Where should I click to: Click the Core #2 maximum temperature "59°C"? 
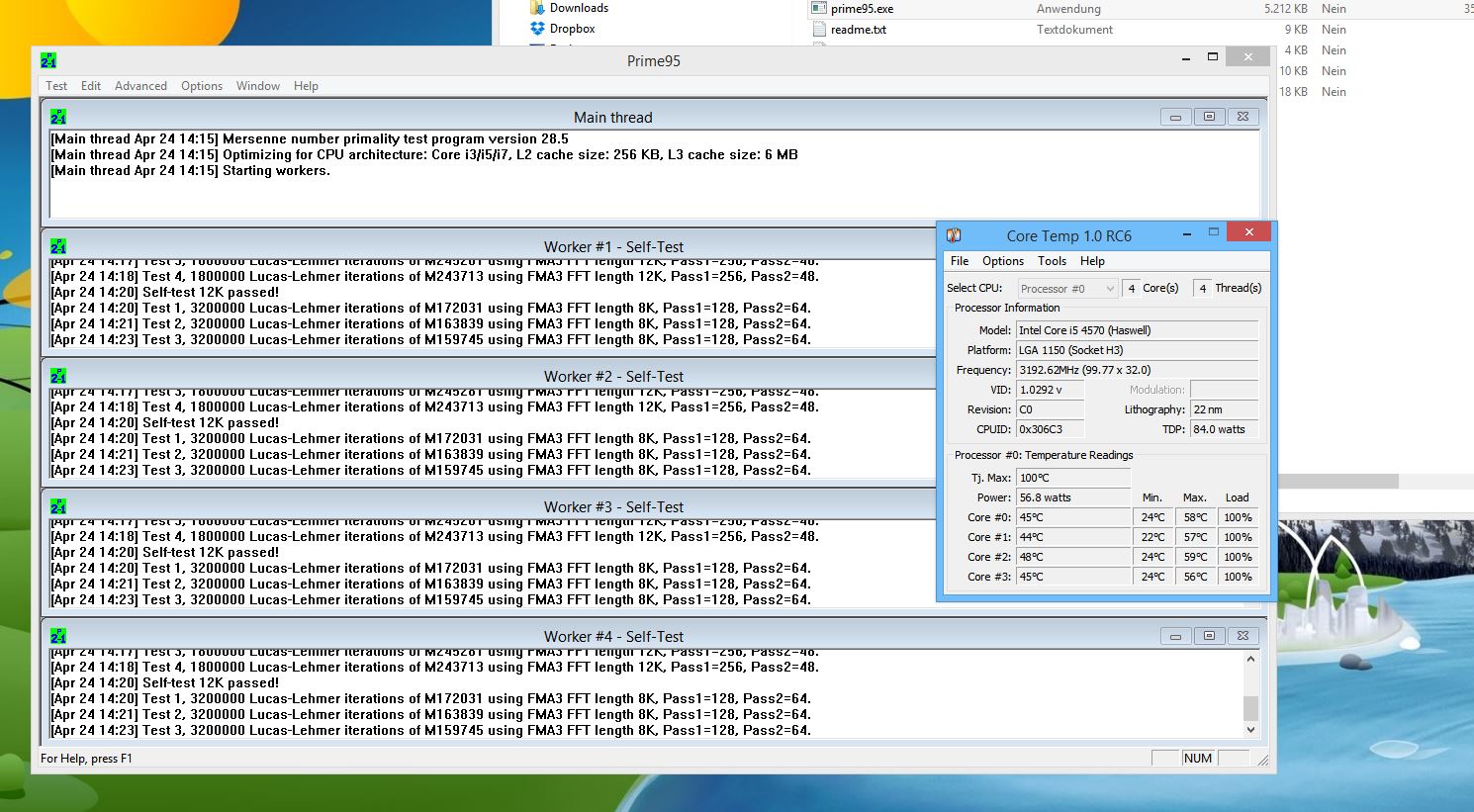[1196, 557]
